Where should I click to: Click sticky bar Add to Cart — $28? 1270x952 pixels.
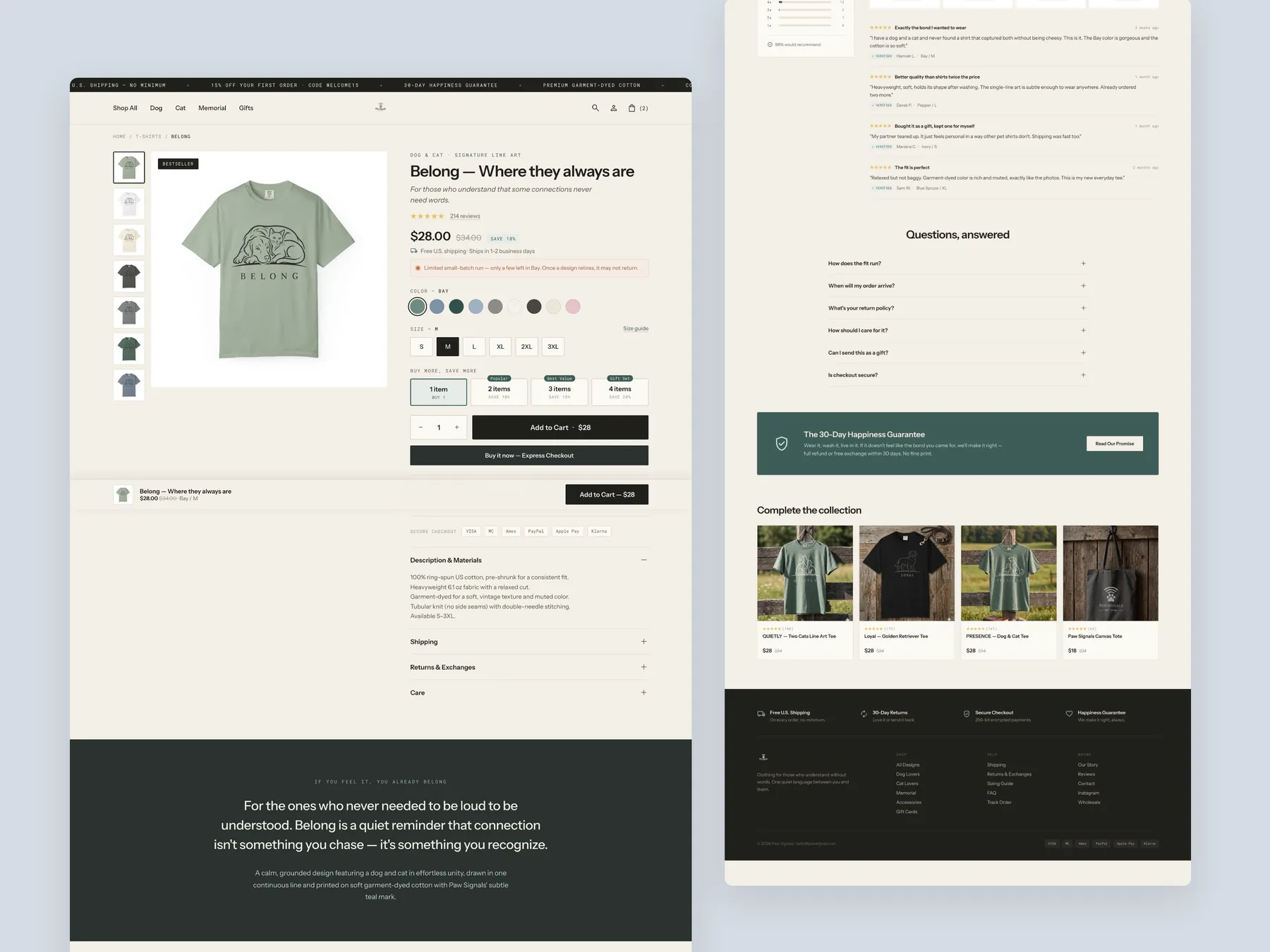(607, 494)
